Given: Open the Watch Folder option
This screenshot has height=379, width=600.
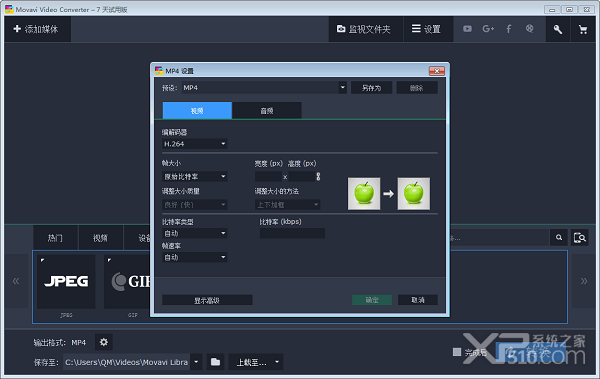Looking at the screenshot, I should pyautogui.click(x=365, y=29).
